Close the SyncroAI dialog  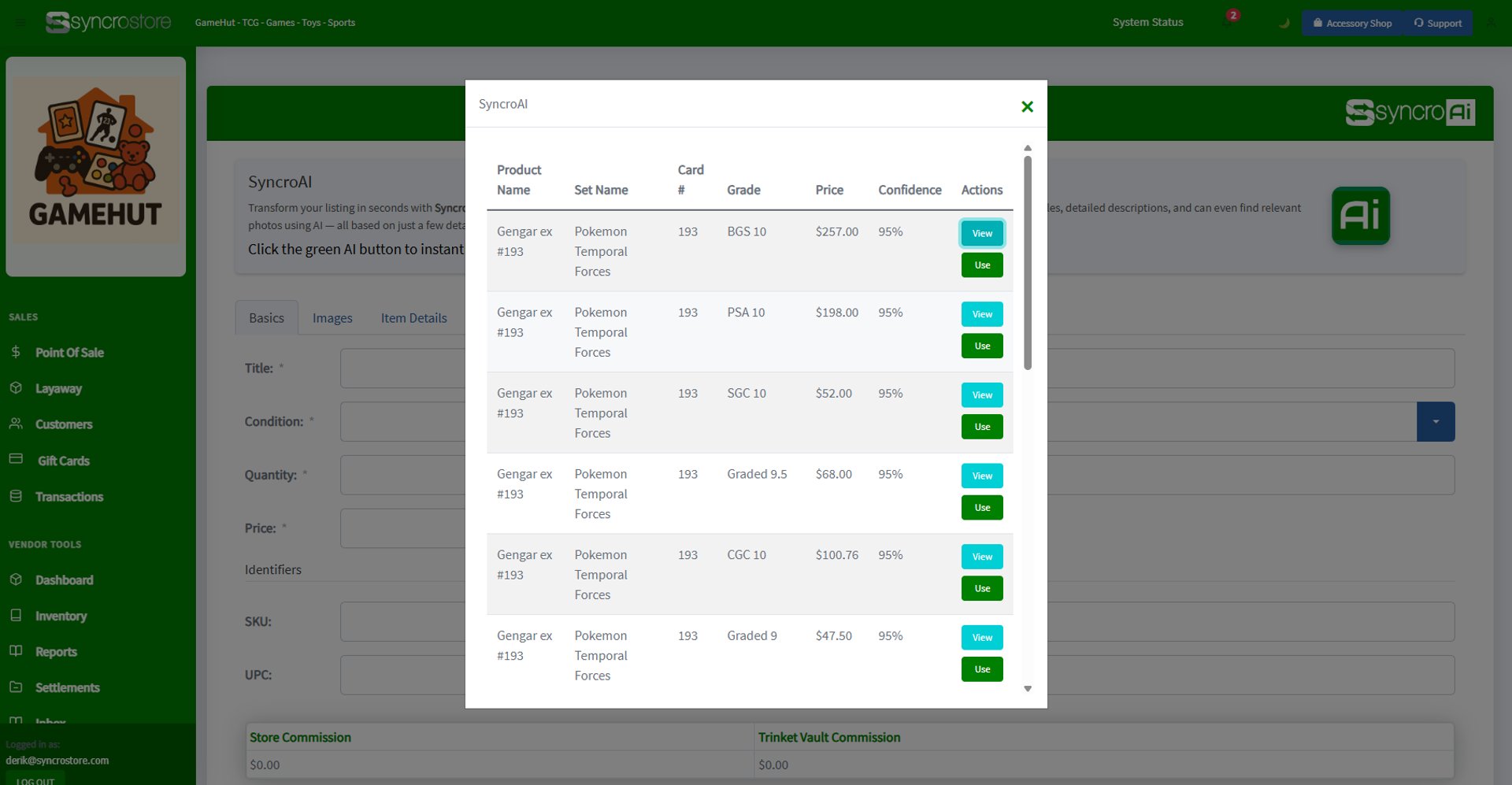[1027, 106]
